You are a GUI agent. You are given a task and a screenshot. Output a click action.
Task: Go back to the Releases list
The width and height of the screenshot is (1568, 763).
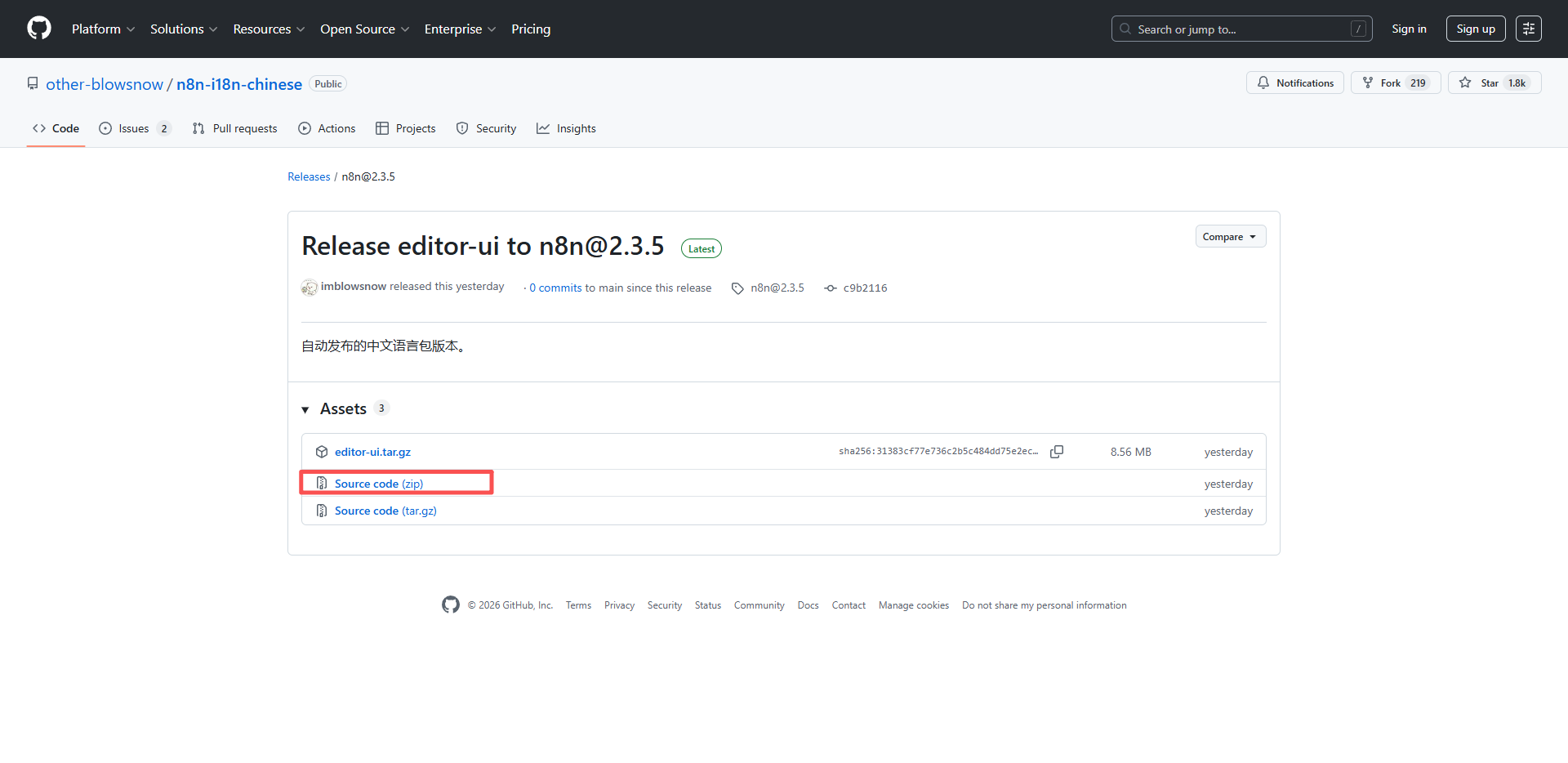[x=309, y=176]
